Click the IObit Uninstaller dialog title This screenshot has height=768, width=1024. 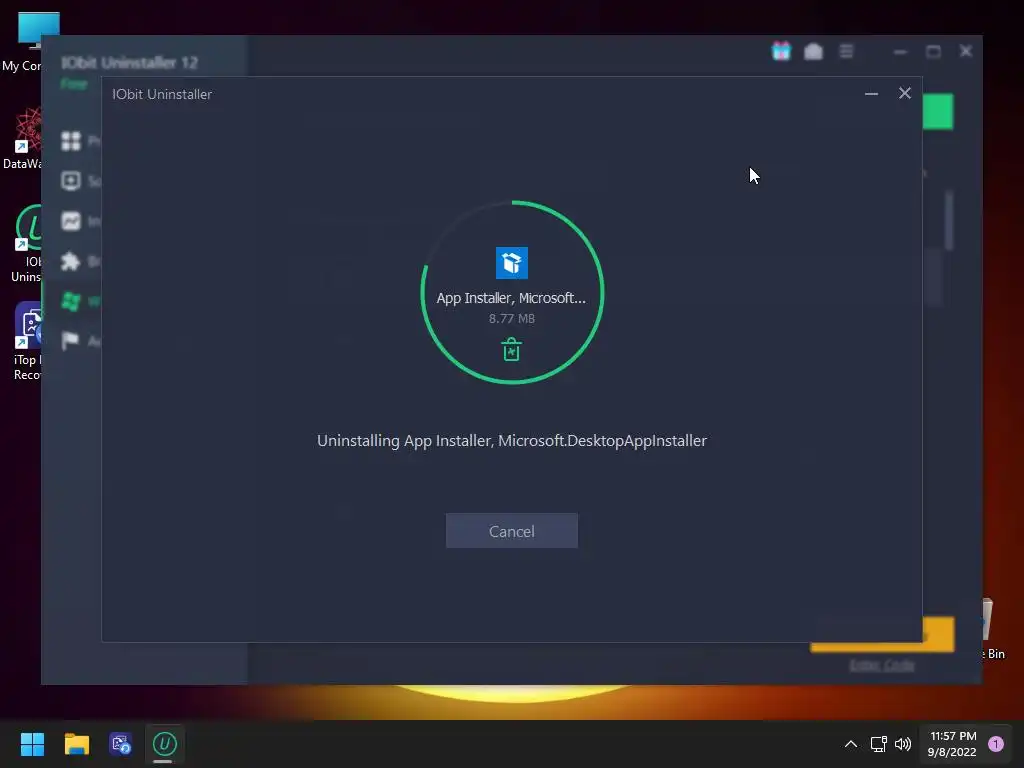[x=162, y=94]
